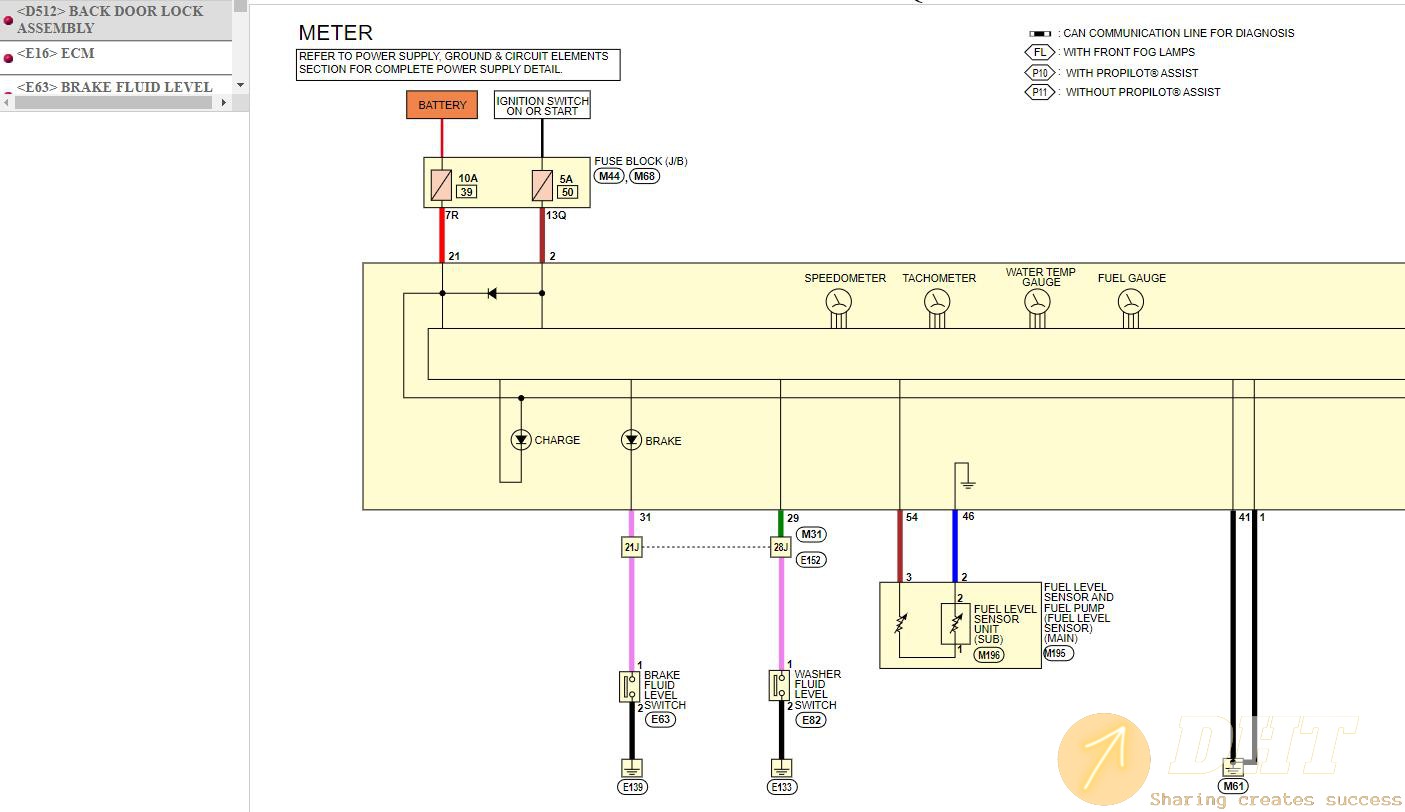1405x812 pixels.
Task: Open connector M61 label
Action: tap(1234, 786)
